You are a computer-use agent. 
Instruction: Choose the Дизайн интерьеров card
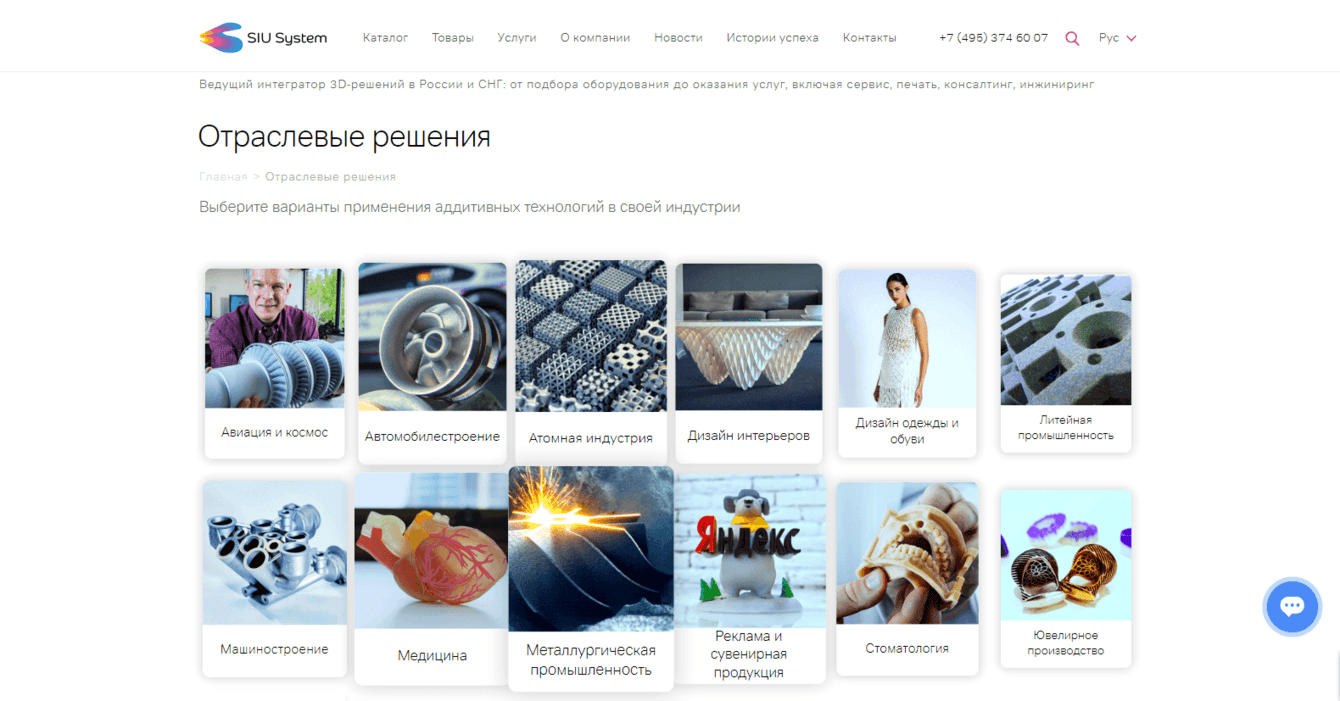(749, 363)
